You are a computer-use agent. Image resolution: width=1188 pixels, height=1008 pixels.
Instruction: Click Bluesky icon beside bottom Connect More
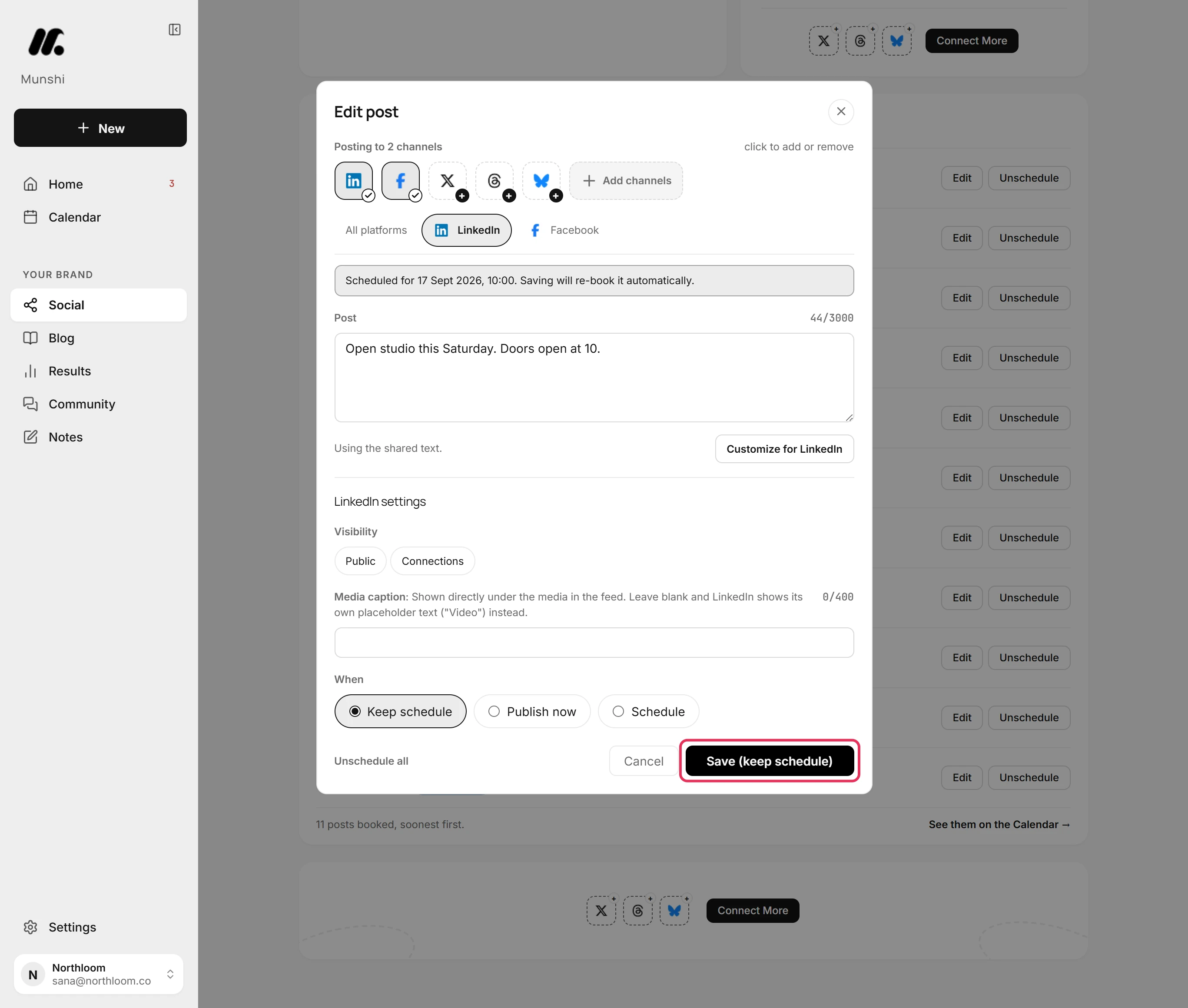(x=674, y=910)
